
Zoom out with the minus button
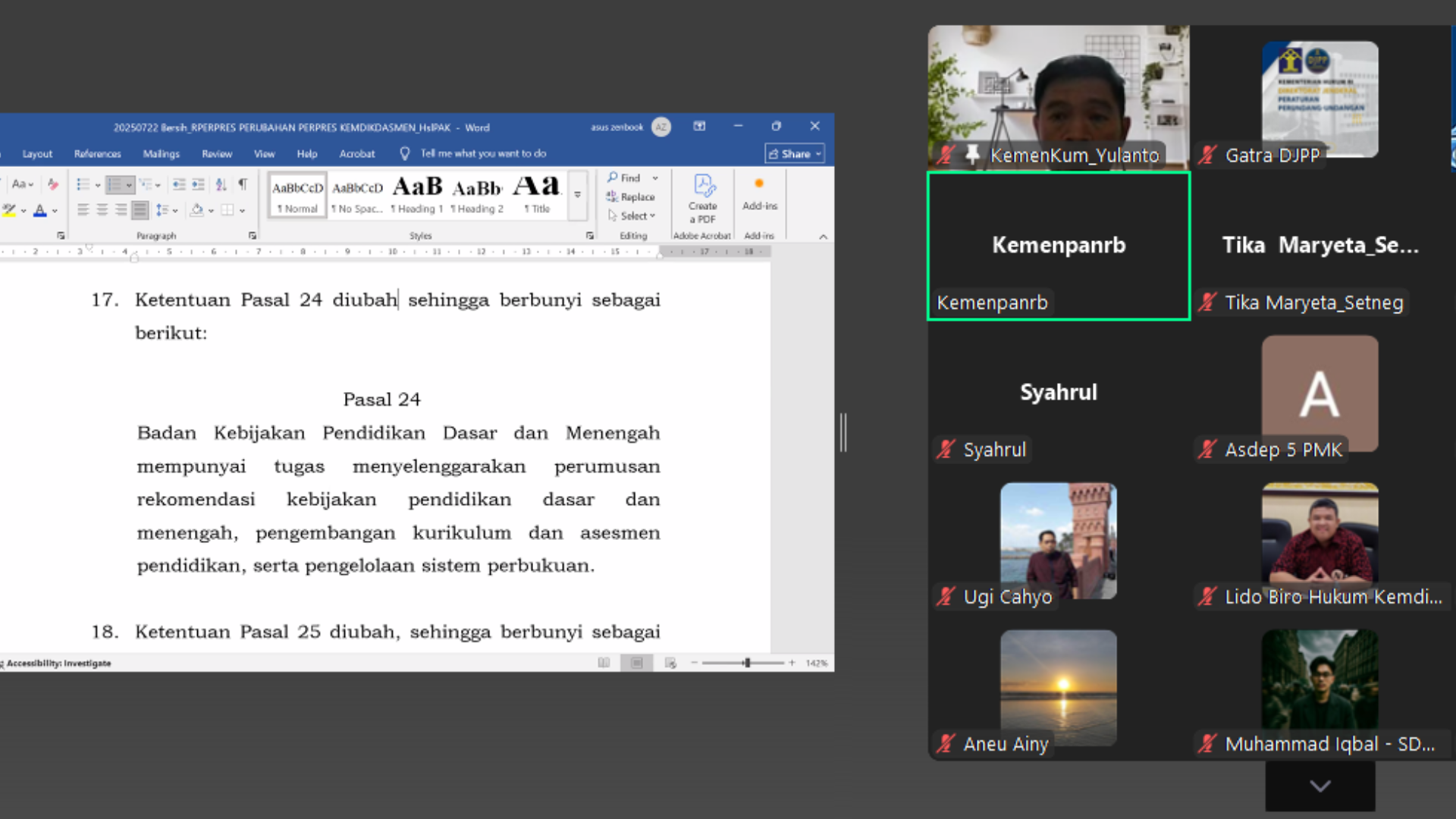click(694, 663)
